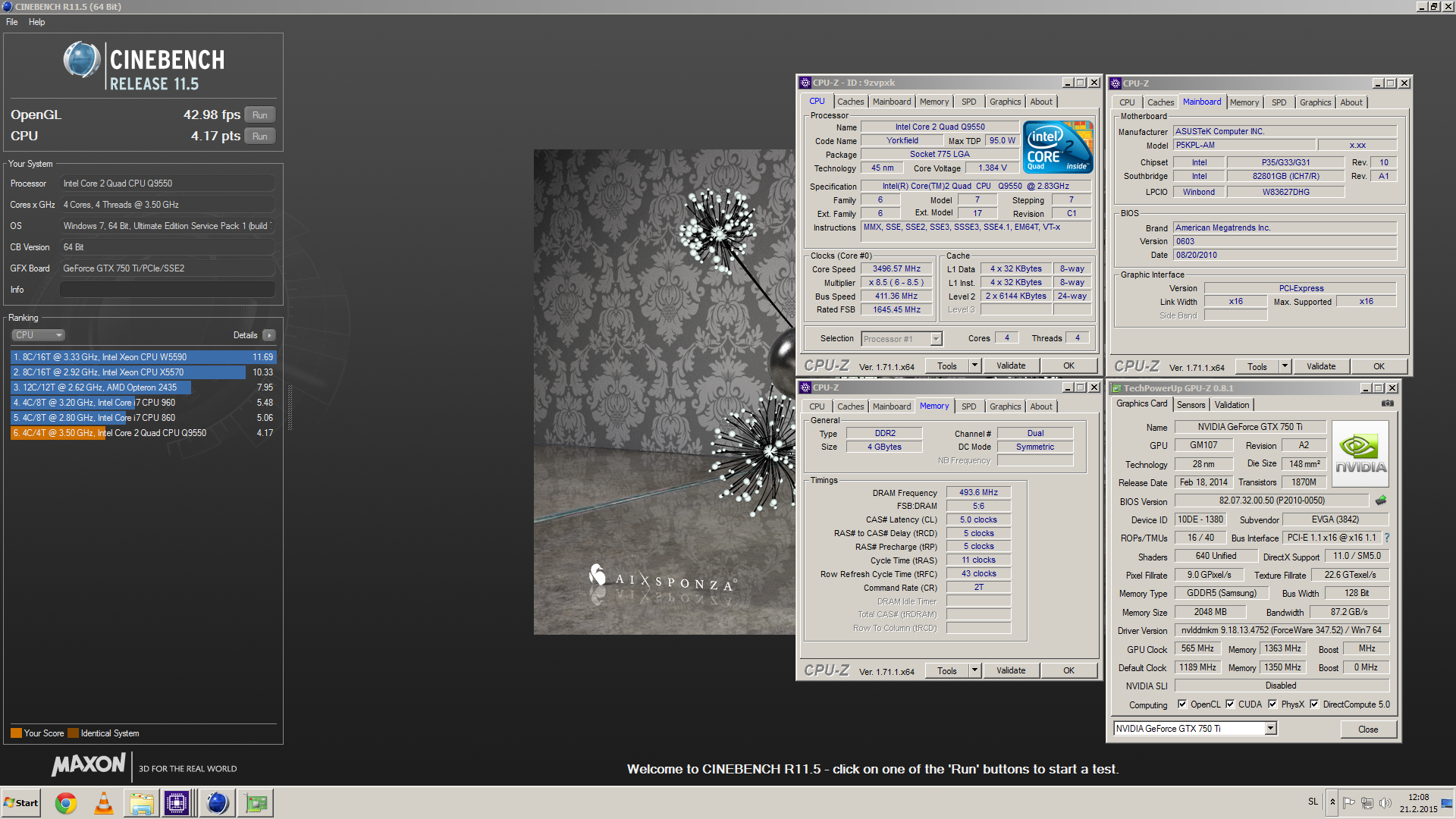Click Validate in CPU-Z Memory window

pos(1011,670)
